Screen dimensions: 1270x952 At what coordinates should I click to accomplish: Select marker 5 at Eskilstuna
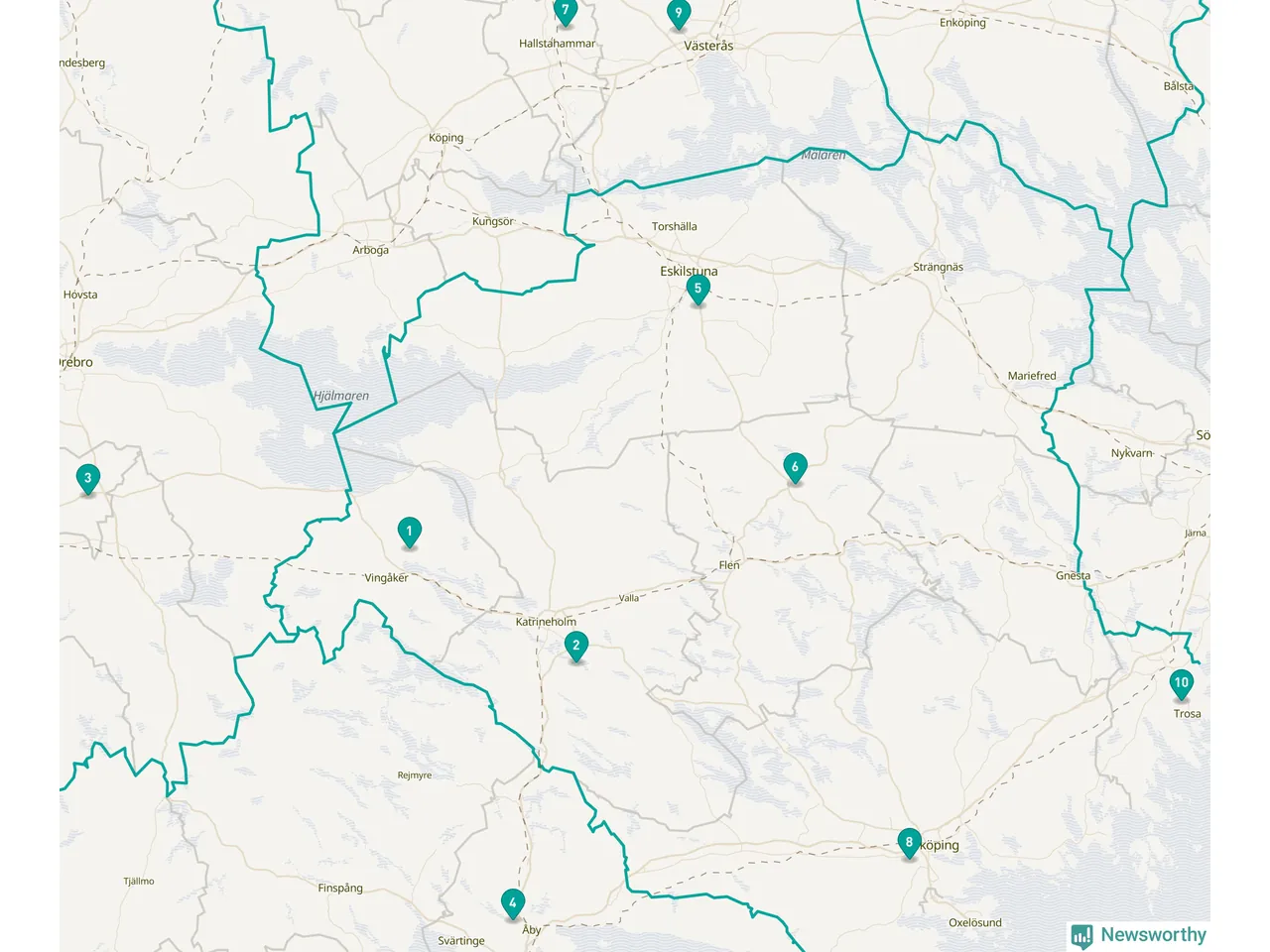pyautogui.click(x=698, y=291)
